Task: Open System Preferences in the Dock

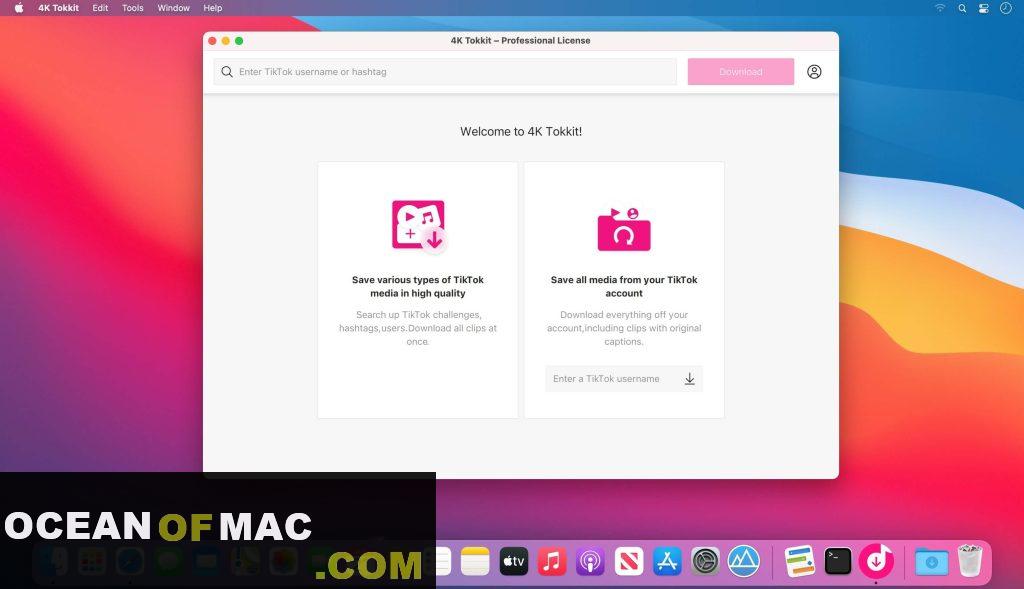Action: pyautogui.click(x=705, y=561)
